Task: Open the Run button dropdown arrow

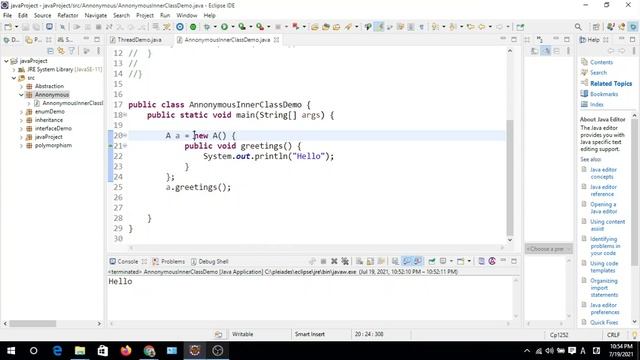Action: pos(233,27)
